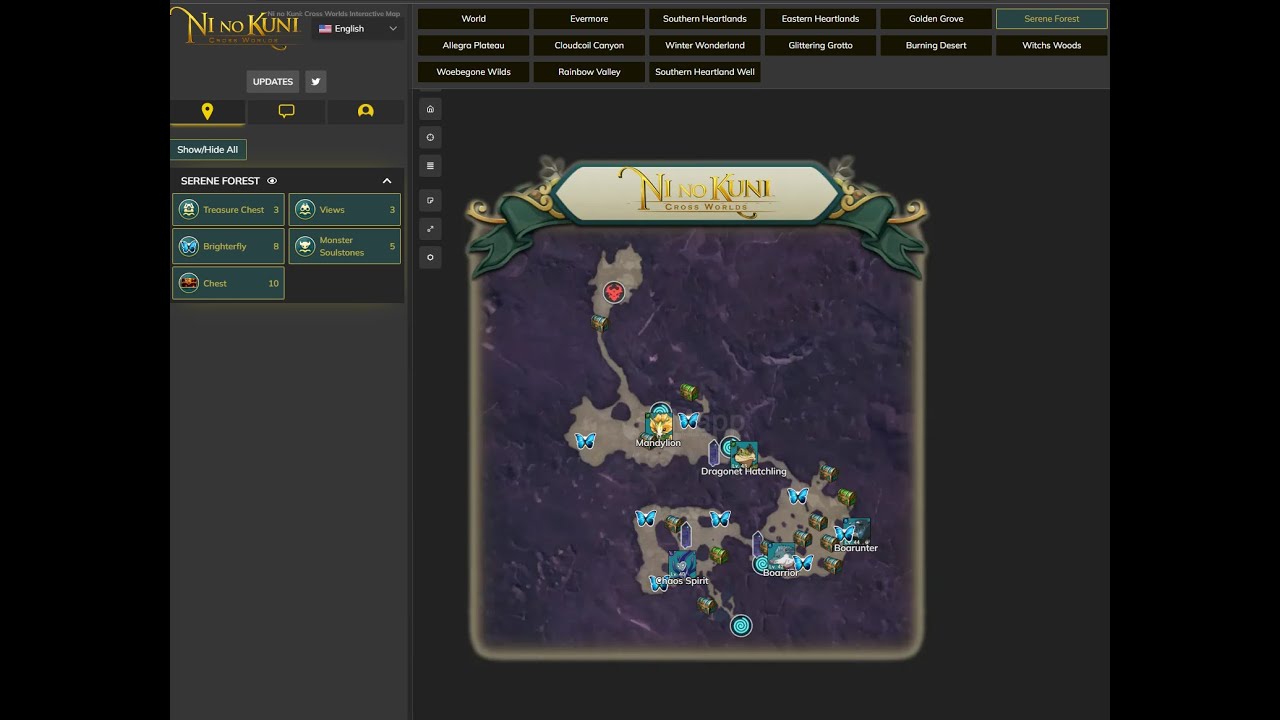The height and width of the screenshot is (720, 1280).
Task: Select the comments speech bubble sidebar tab
Action: click(x=286, y=111)
